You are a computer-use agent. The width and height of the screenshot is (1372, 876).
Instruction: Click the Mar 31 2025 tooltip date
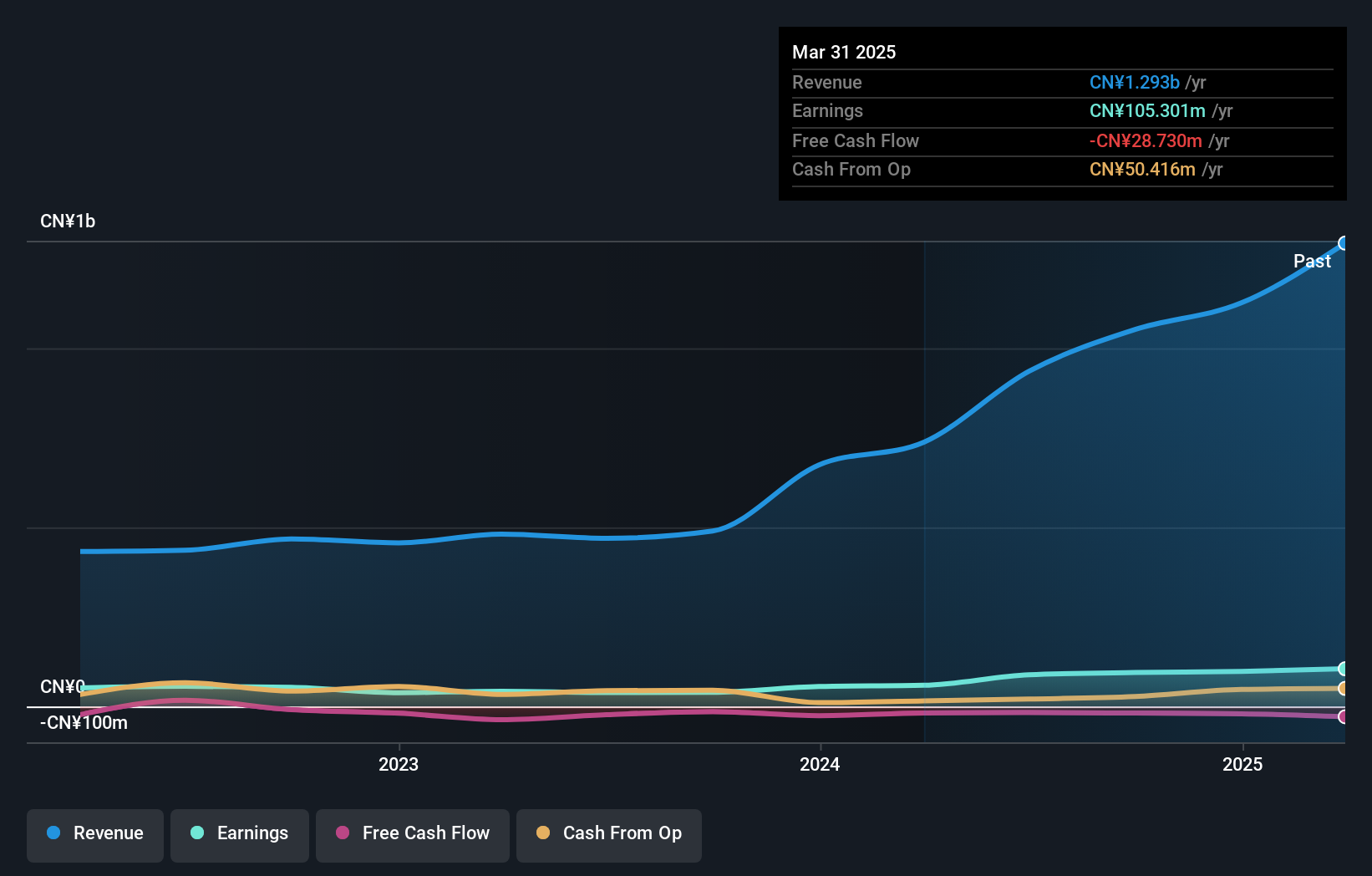click(844, 52)
